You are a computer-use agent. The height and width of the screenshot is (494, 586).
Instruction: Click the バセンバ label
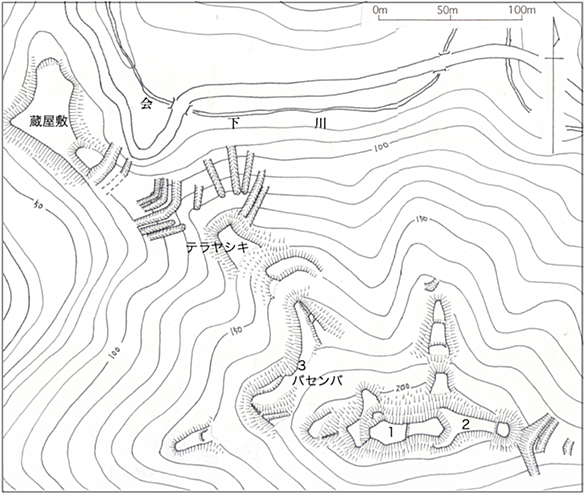(317, 381)
